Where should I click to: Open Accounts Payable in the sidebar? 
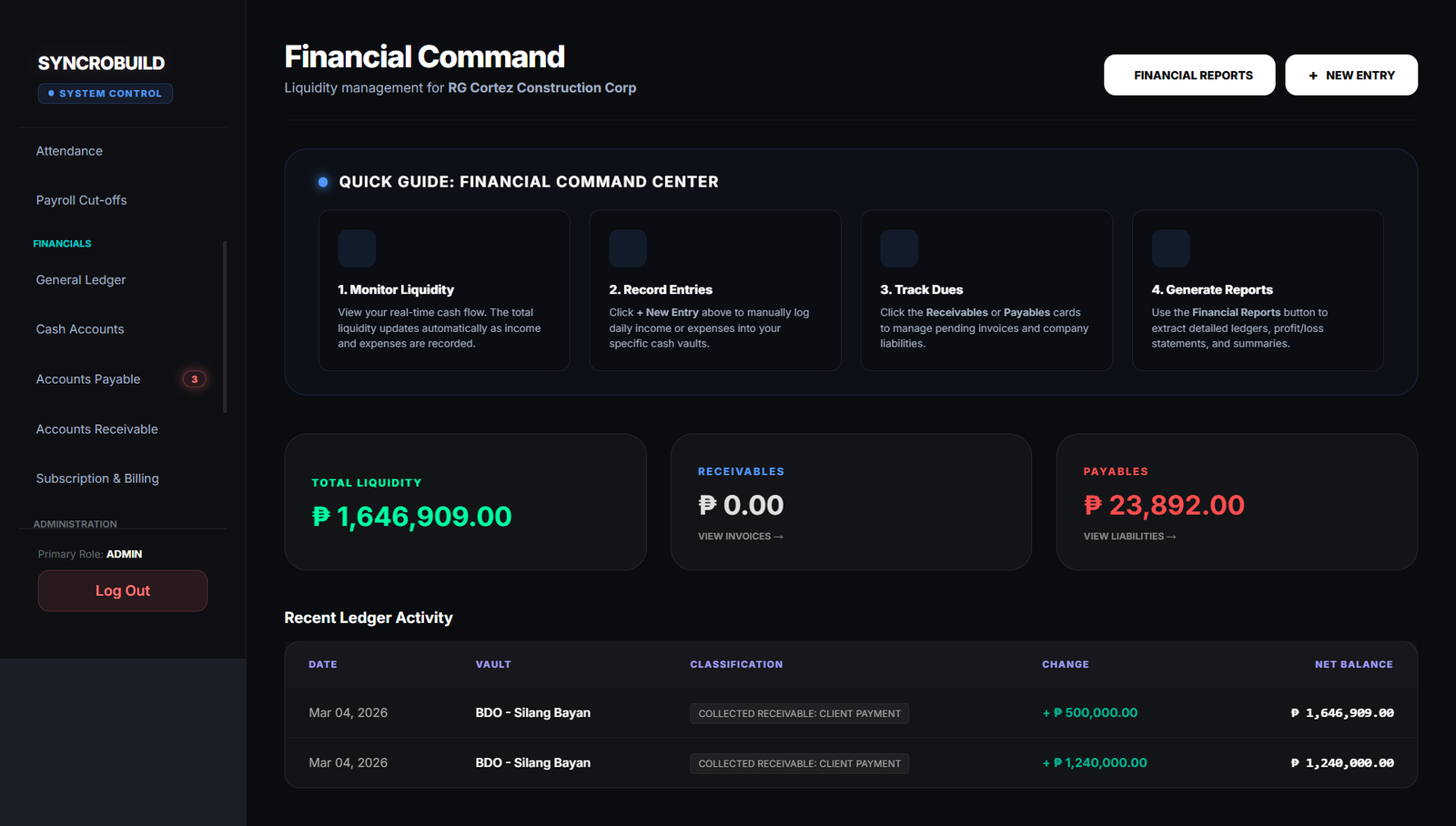88,379
